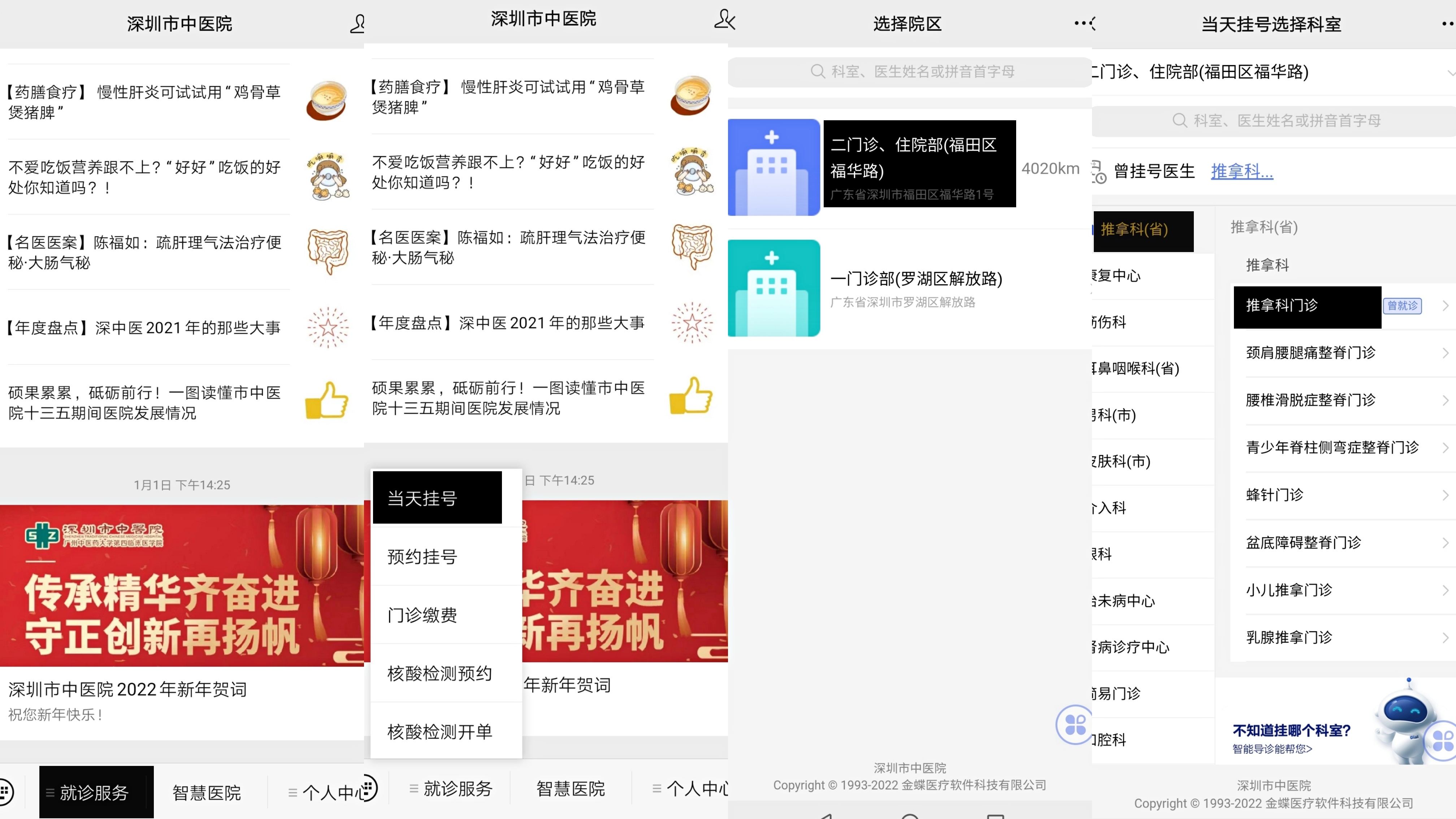
Task: Choose 核酸检测预约 in the popup menu
Action: pyautogui.click(x=440, y=673)
